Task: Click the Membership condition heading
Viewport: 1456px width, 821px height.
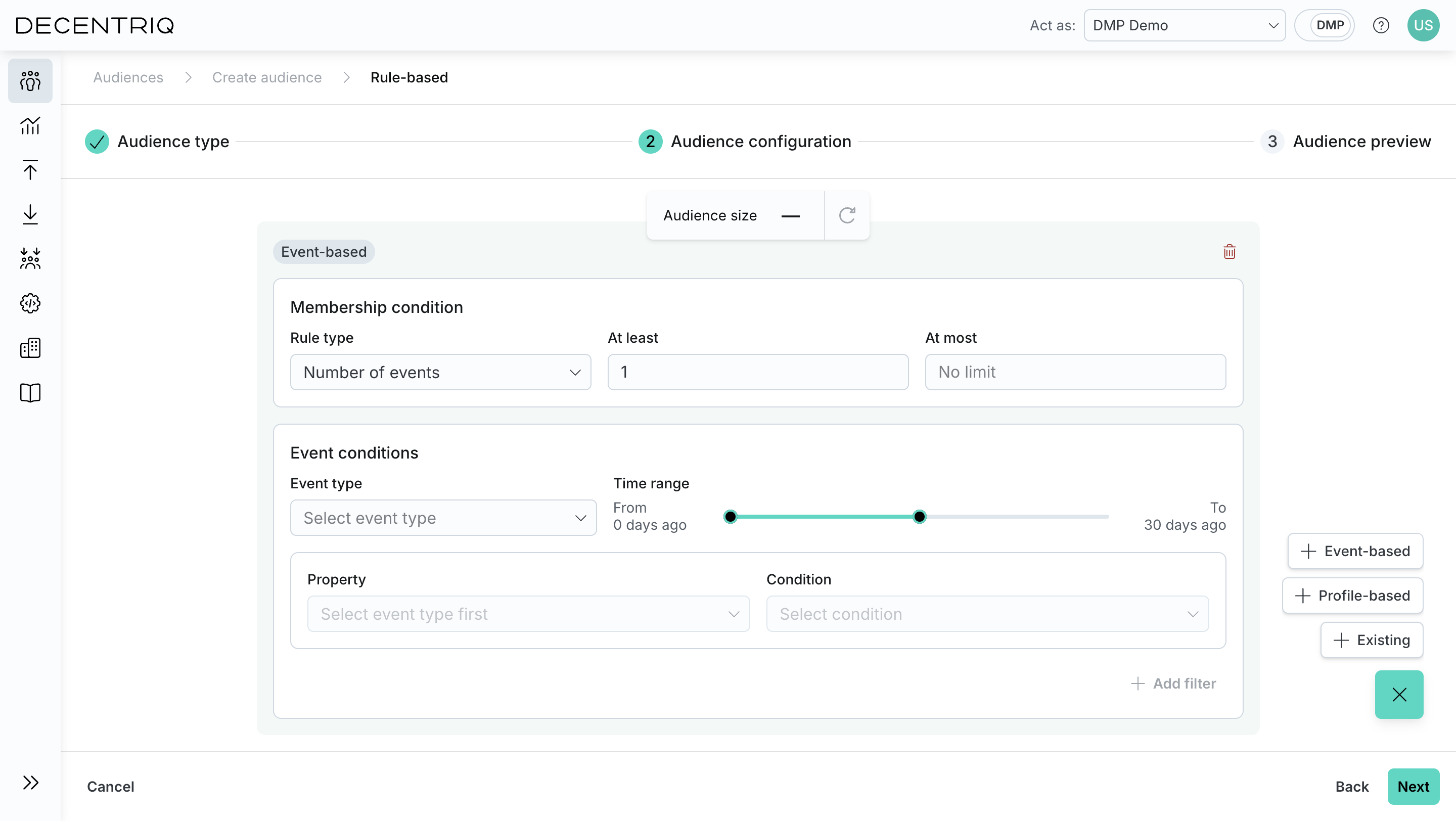Action: pos(377,307)
